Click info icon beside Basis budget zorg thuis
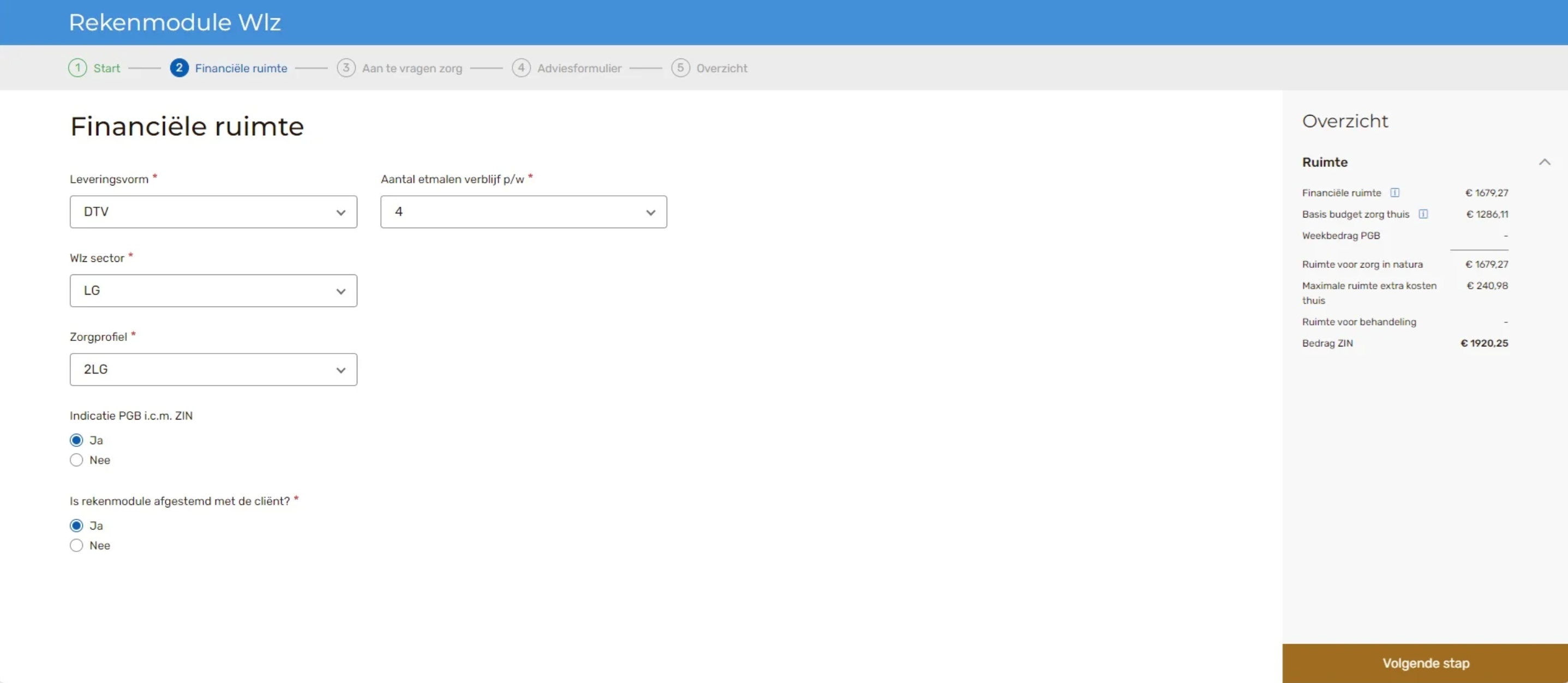This screenshot has width=1568, height=683. (1423, 214)
